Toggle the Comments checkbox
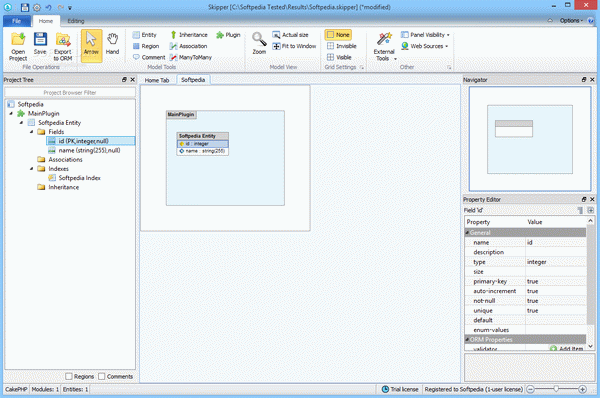600x398 pixels. [102, 377]
